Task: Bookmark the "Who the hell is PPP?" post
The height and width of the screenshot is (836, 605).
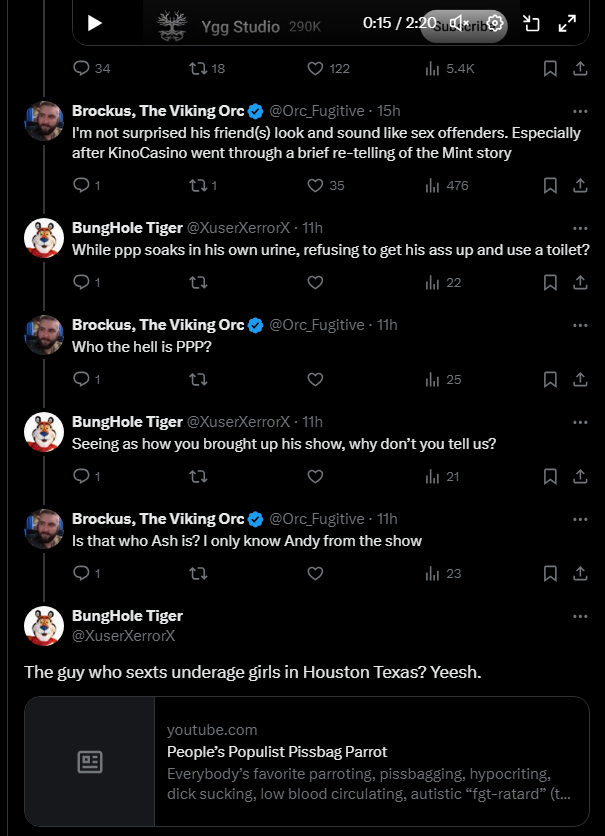Action: 549,380
